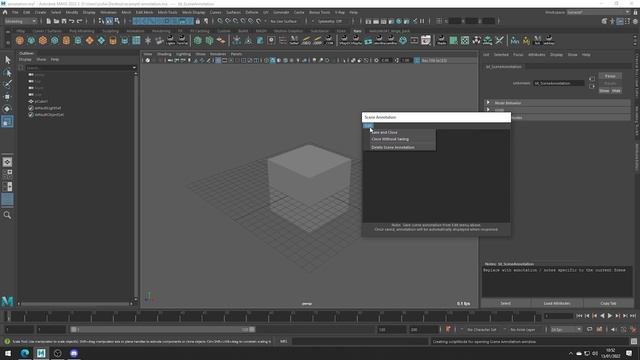The height and width of the screenshot is (360, 640).
Task: Open the Workspace dropdown
Action: [x=598, y=12]
